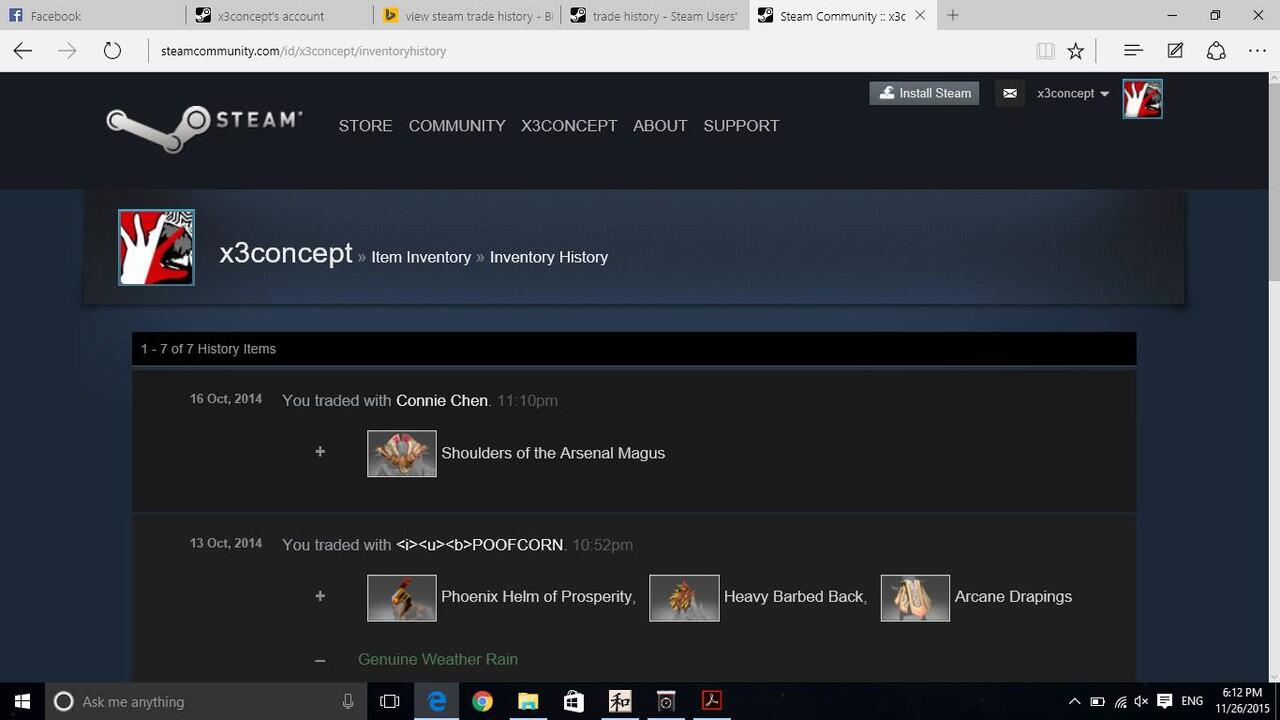The height and width of the screenshot is (720, 1280).
Task: Click the Cortana microphone icon
Action: click(x=348, y=701)
